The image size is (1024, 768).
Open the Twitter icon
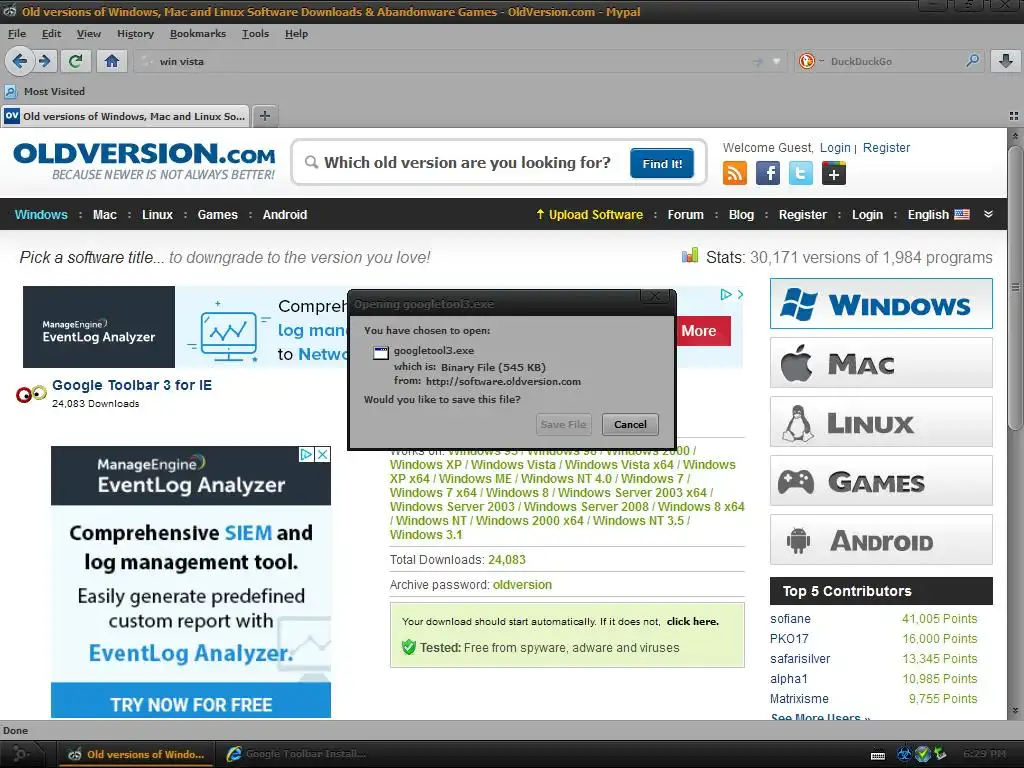[x=801, y=173]
